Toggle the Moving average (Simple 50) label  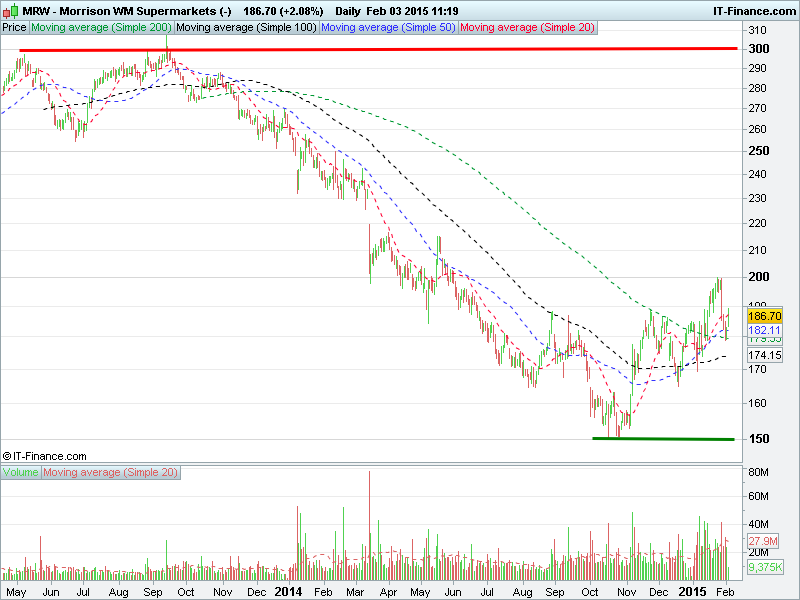[x=388, y=27]
